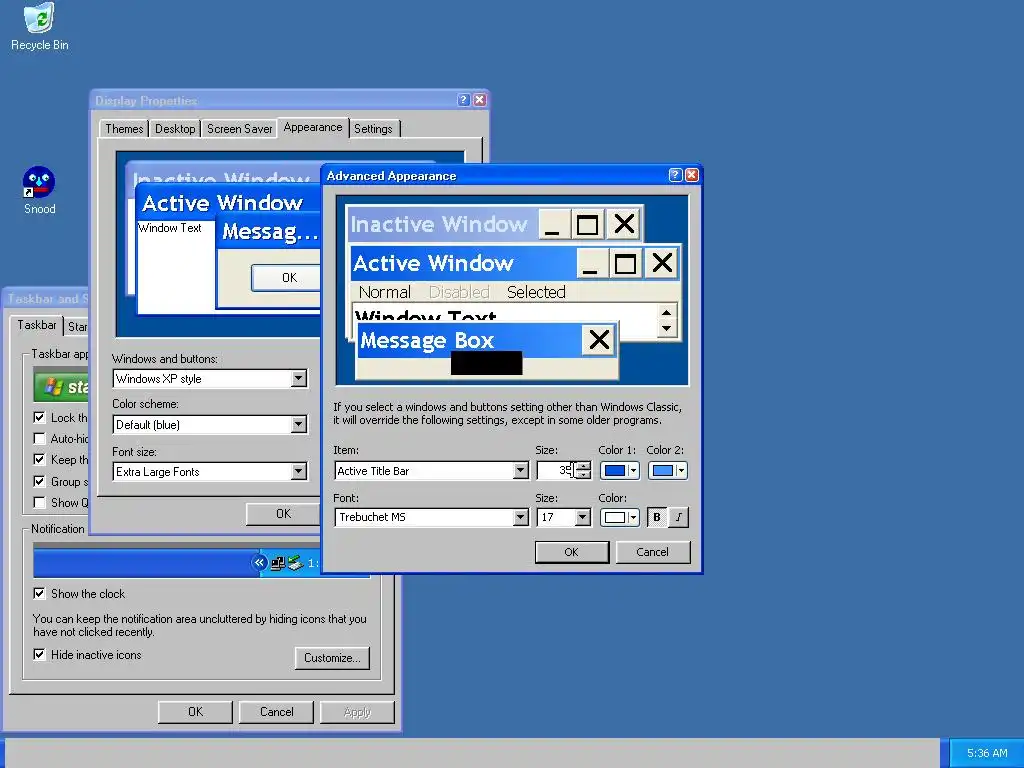Click the Active Window preview close icon
Image resolution: width=1024 pixels, height=768 pixels.
[662, 263]
